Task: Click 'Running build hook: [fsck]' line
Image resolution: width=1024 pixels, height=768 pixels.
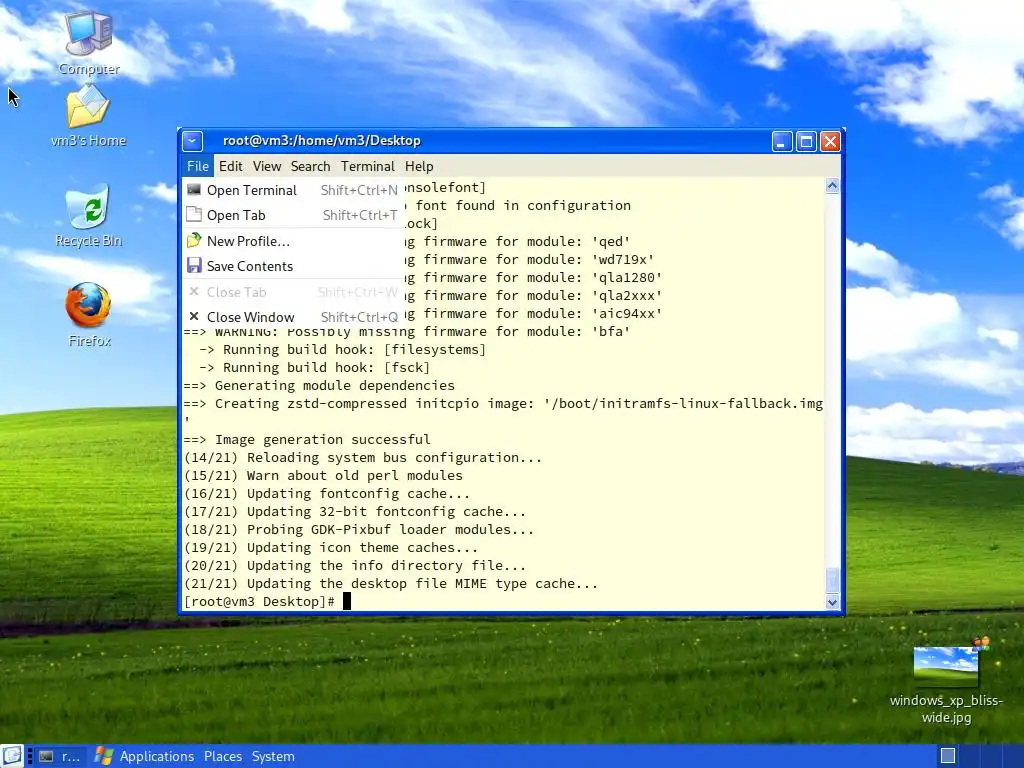Action: [x=314, y=368]
